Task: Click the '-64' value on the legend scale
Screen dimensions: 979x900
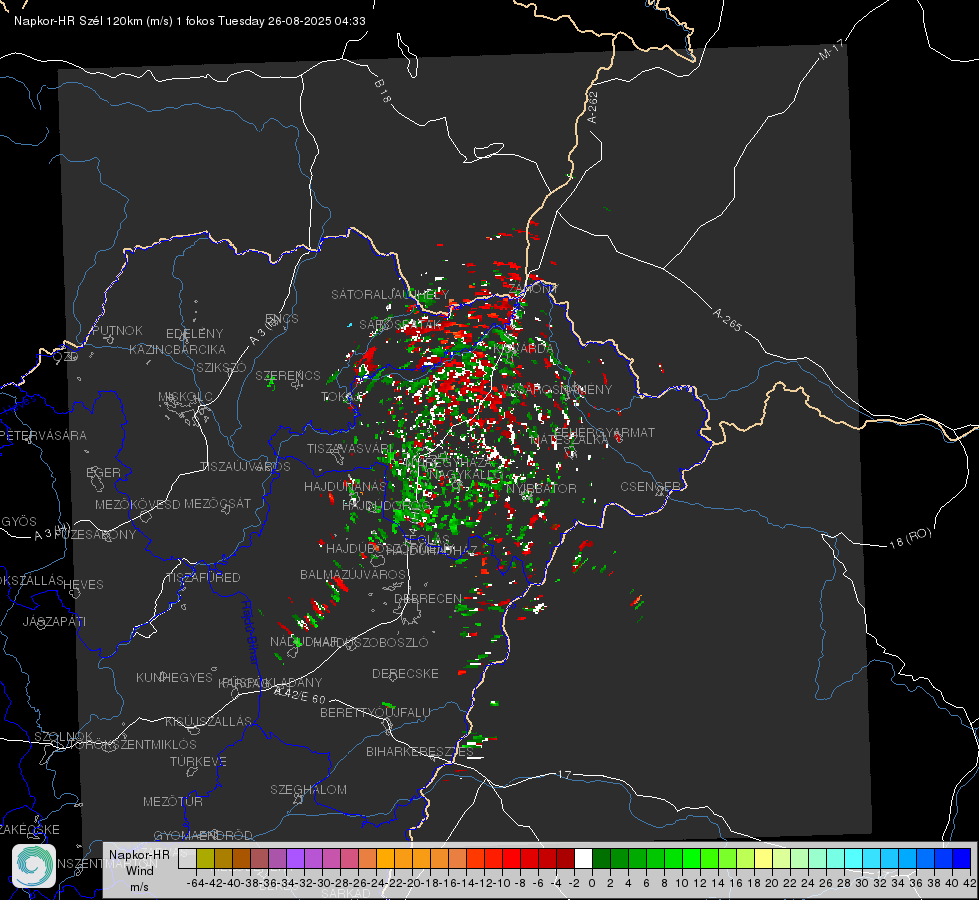Action: 196,883
